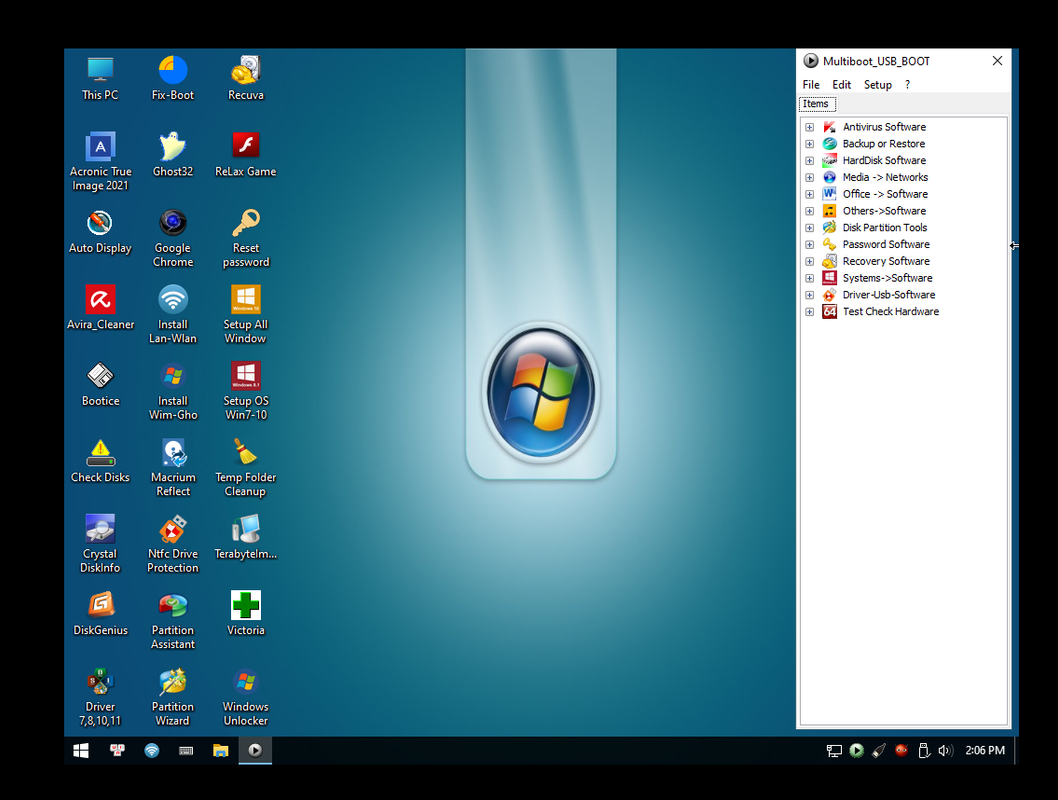
Task: Expand Media -> Networks node
Action: point(810,177)
